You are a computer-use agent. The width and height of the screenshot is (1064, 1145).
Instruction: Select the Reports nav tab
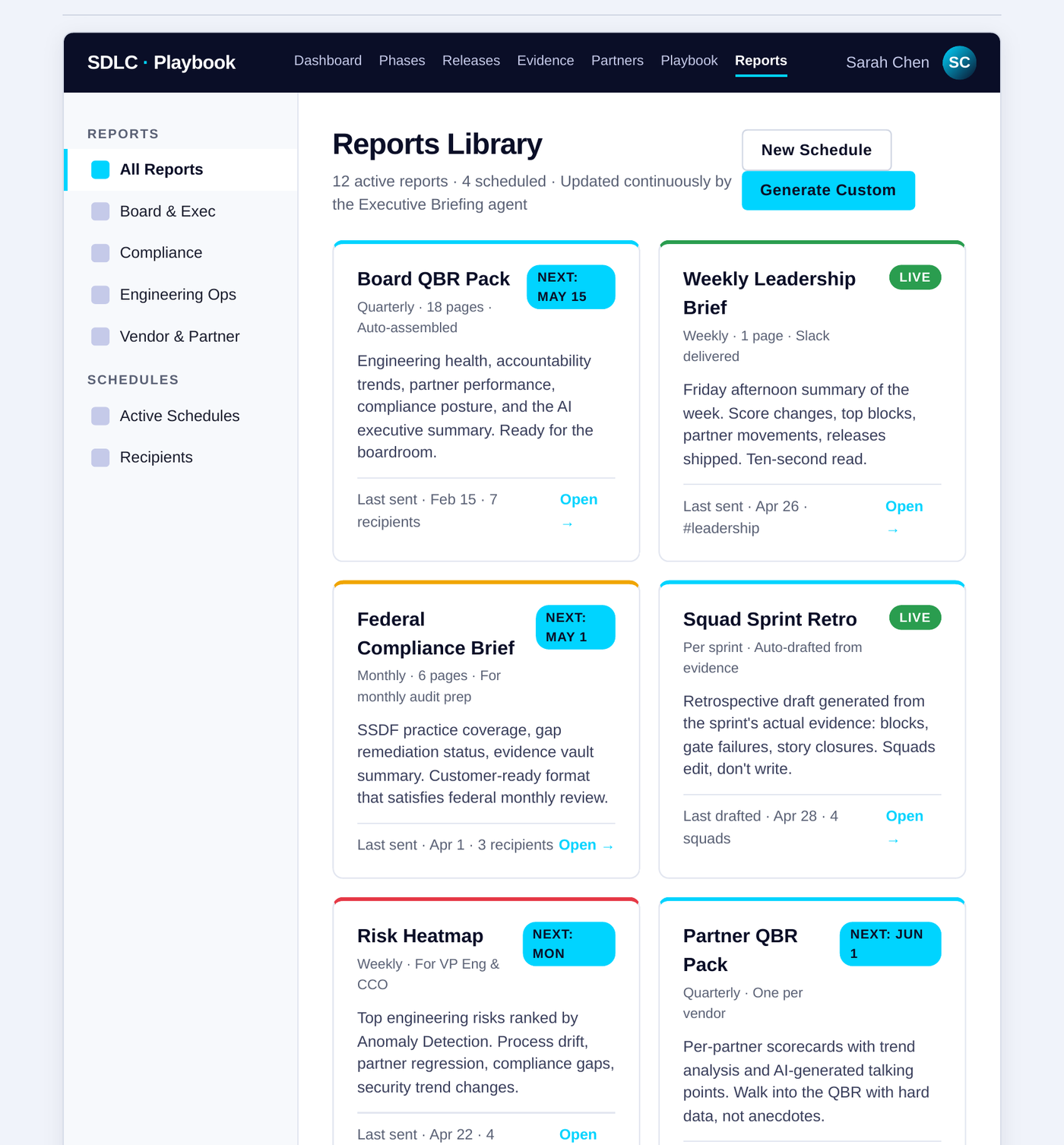point(761,61)
